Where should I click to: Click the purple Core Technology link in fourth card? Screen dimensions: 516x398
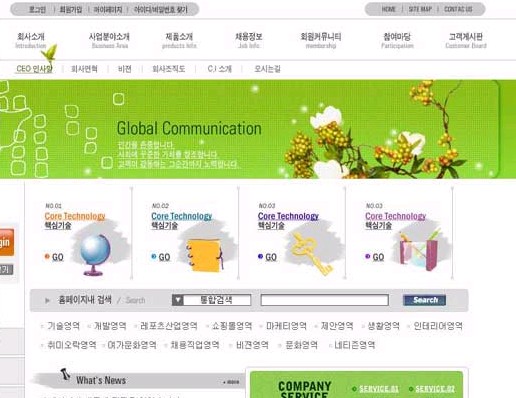(396, 216)
